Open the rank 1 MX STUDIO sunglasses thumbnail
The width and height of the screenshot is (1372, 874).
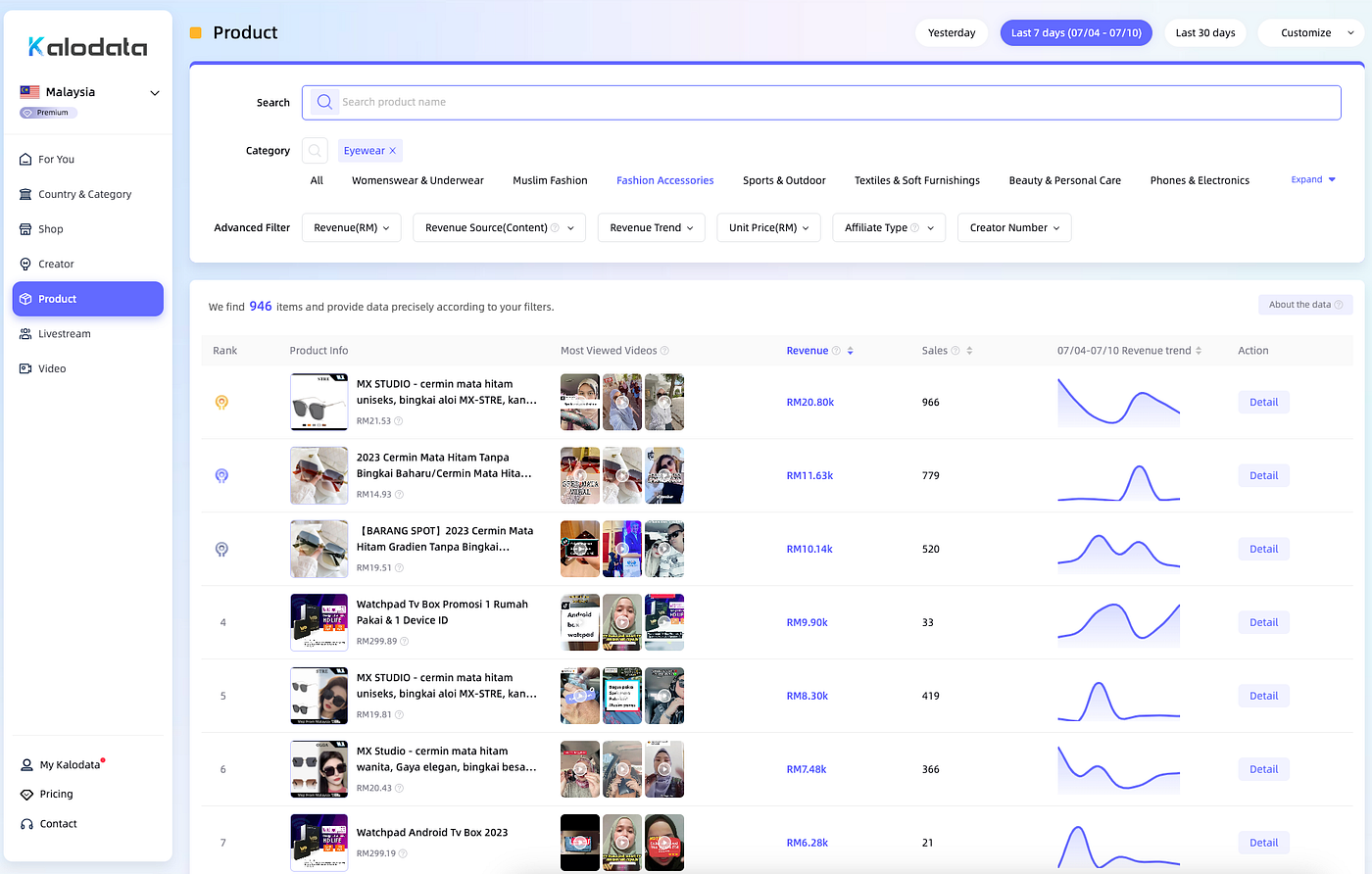[x=319, y=402]
